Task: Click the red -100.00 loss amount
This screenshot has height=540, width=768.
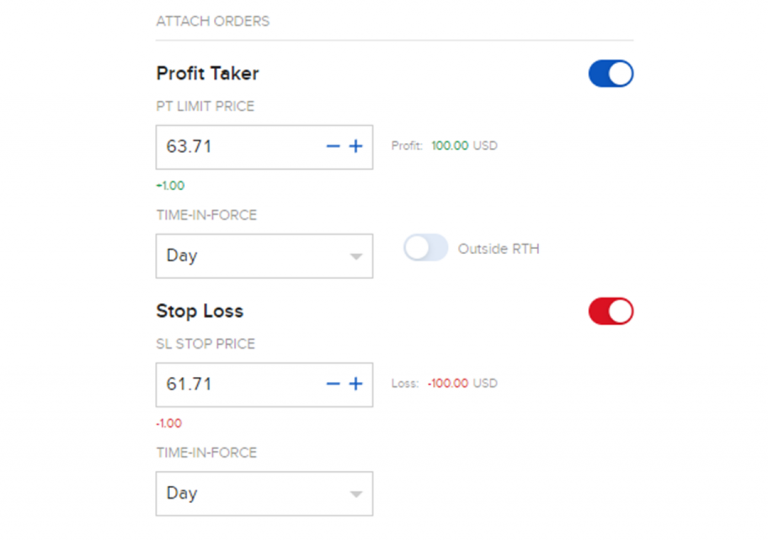Action: (x=448, y=384)
